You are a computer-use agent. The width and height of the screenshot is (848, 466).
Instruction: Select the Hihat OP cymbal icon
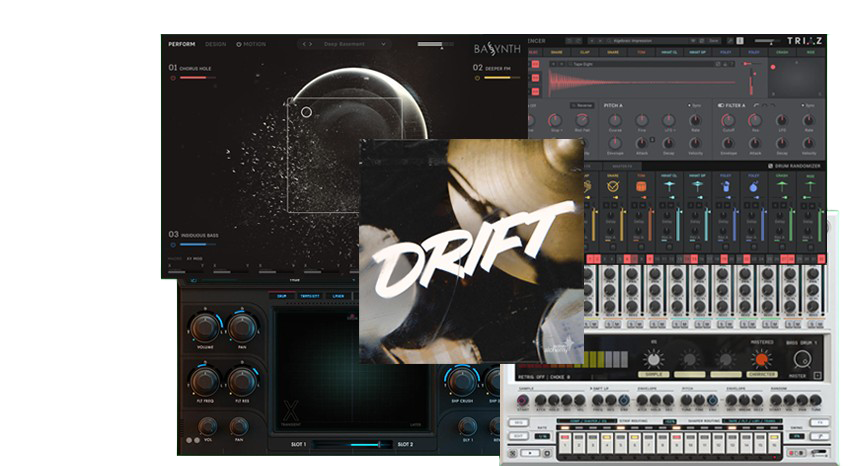[697, 186]
